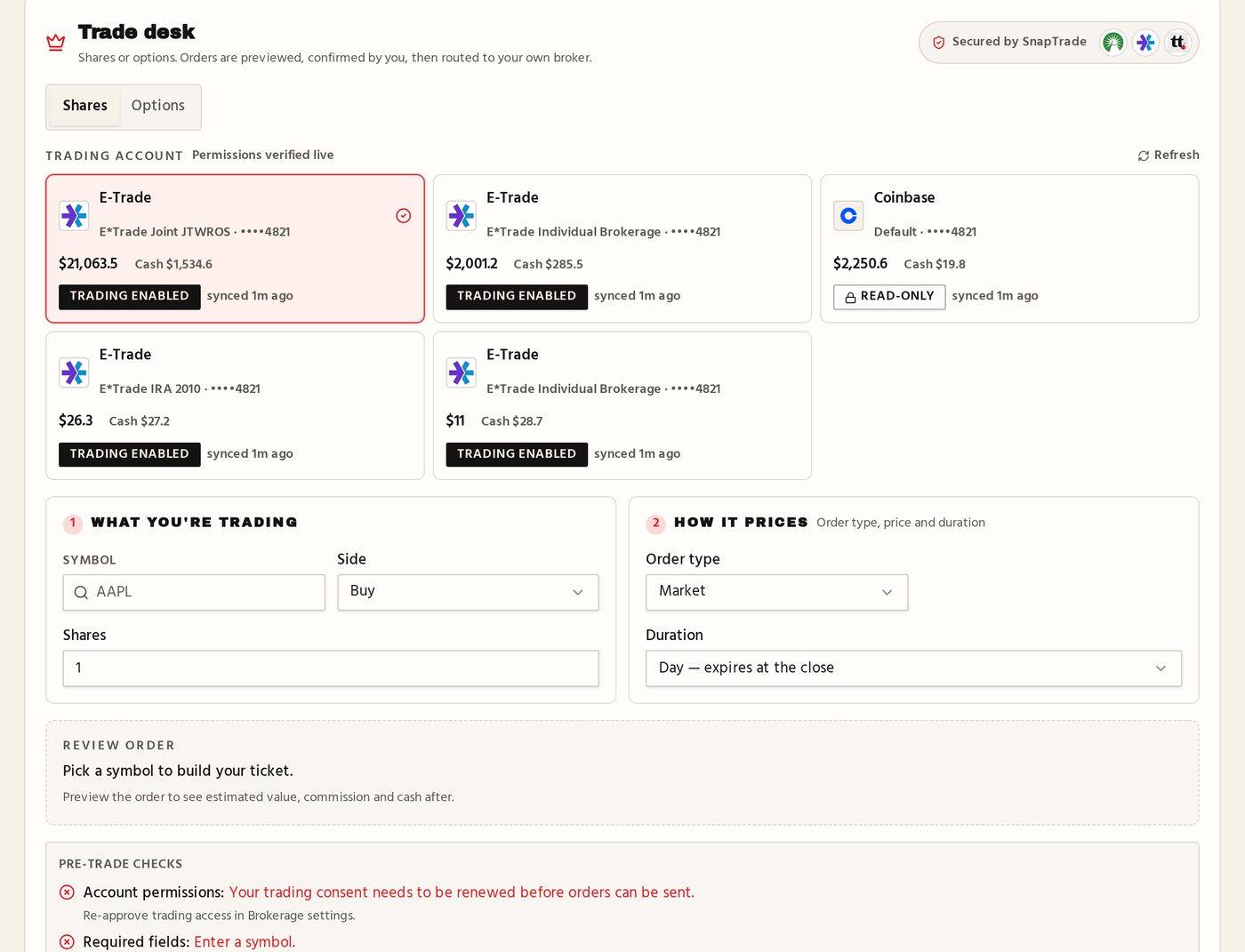Click the $21,063.5 balance value
The image size is (1245, 952).
(x=88, y=263)
